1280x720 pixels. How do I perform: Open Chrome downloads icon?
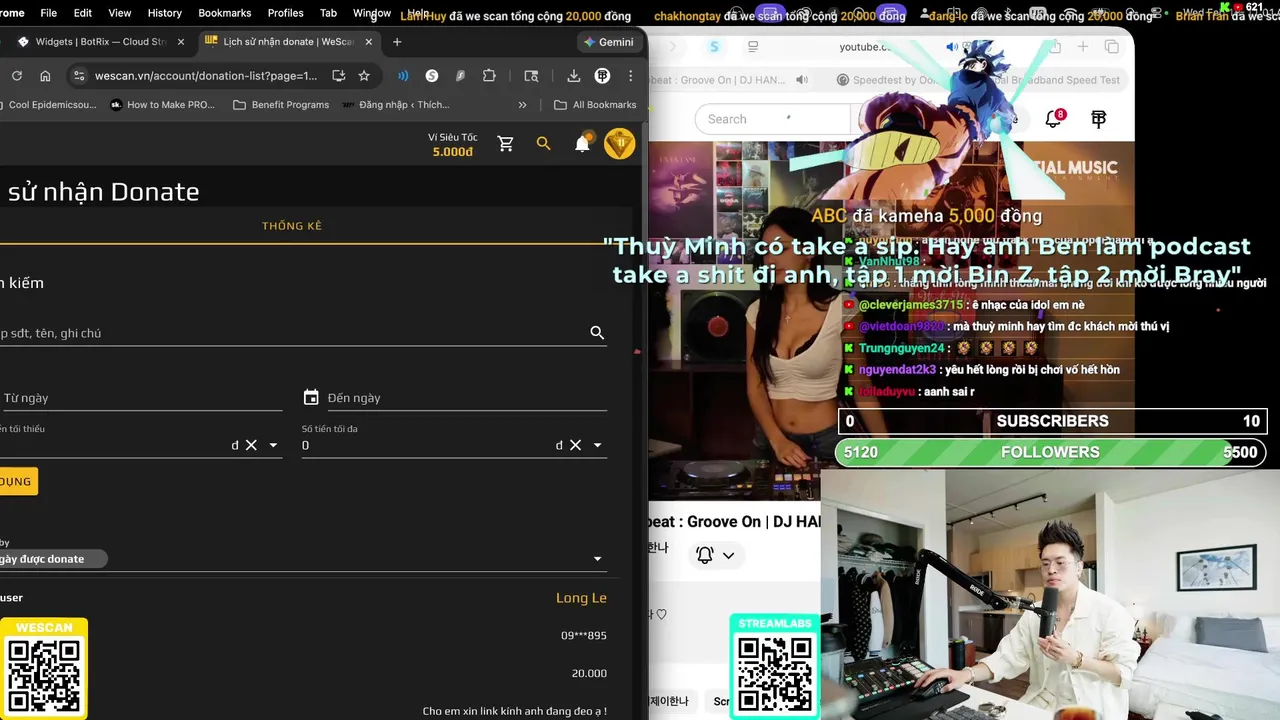(x=574, y=76)
